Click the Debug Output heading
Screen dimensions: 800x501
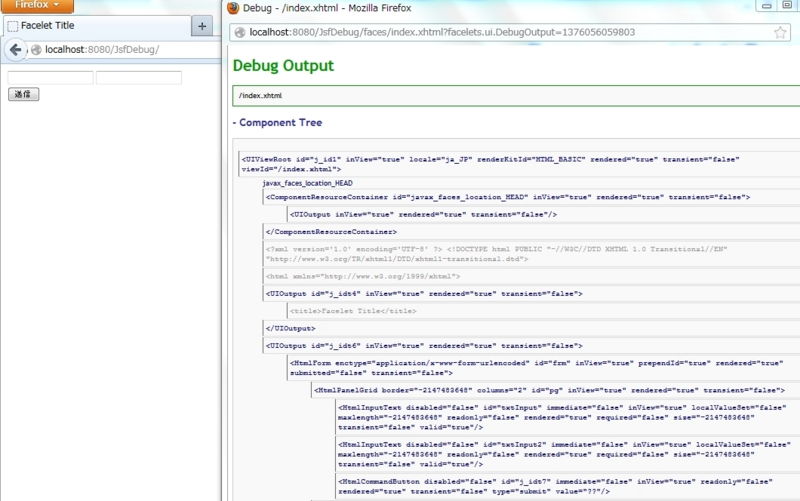click(x=283, y=65)
